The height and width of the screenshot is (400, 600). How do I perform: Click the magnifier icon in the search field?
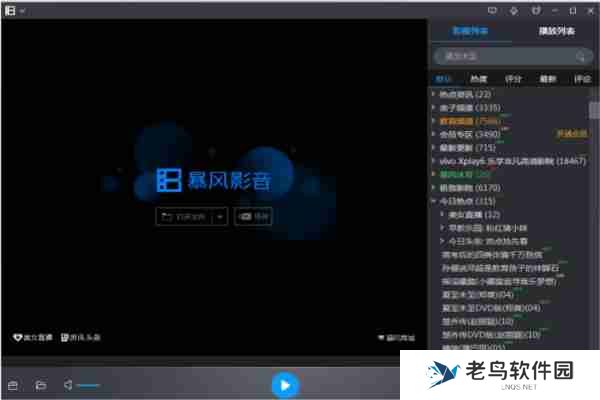tap(581, 57)
